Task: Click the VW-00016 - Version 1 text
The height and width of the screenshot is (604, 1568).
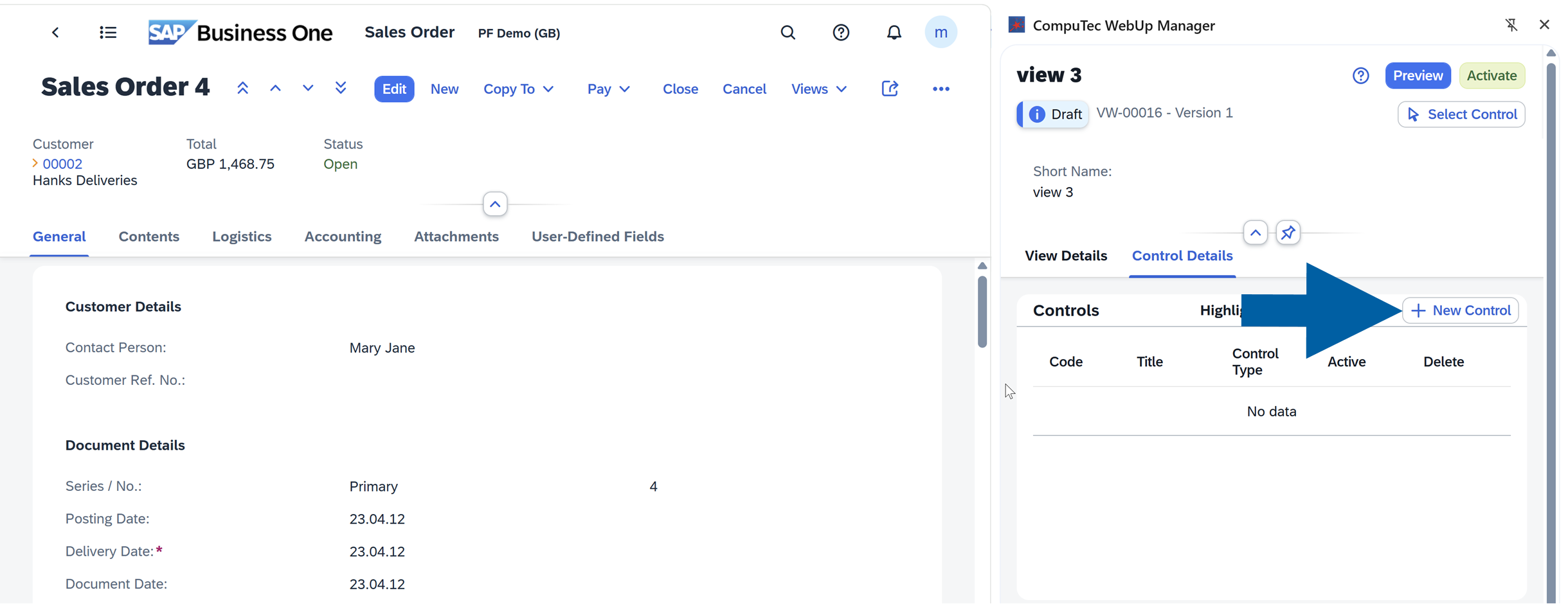Action: [x=1164, y=112]
